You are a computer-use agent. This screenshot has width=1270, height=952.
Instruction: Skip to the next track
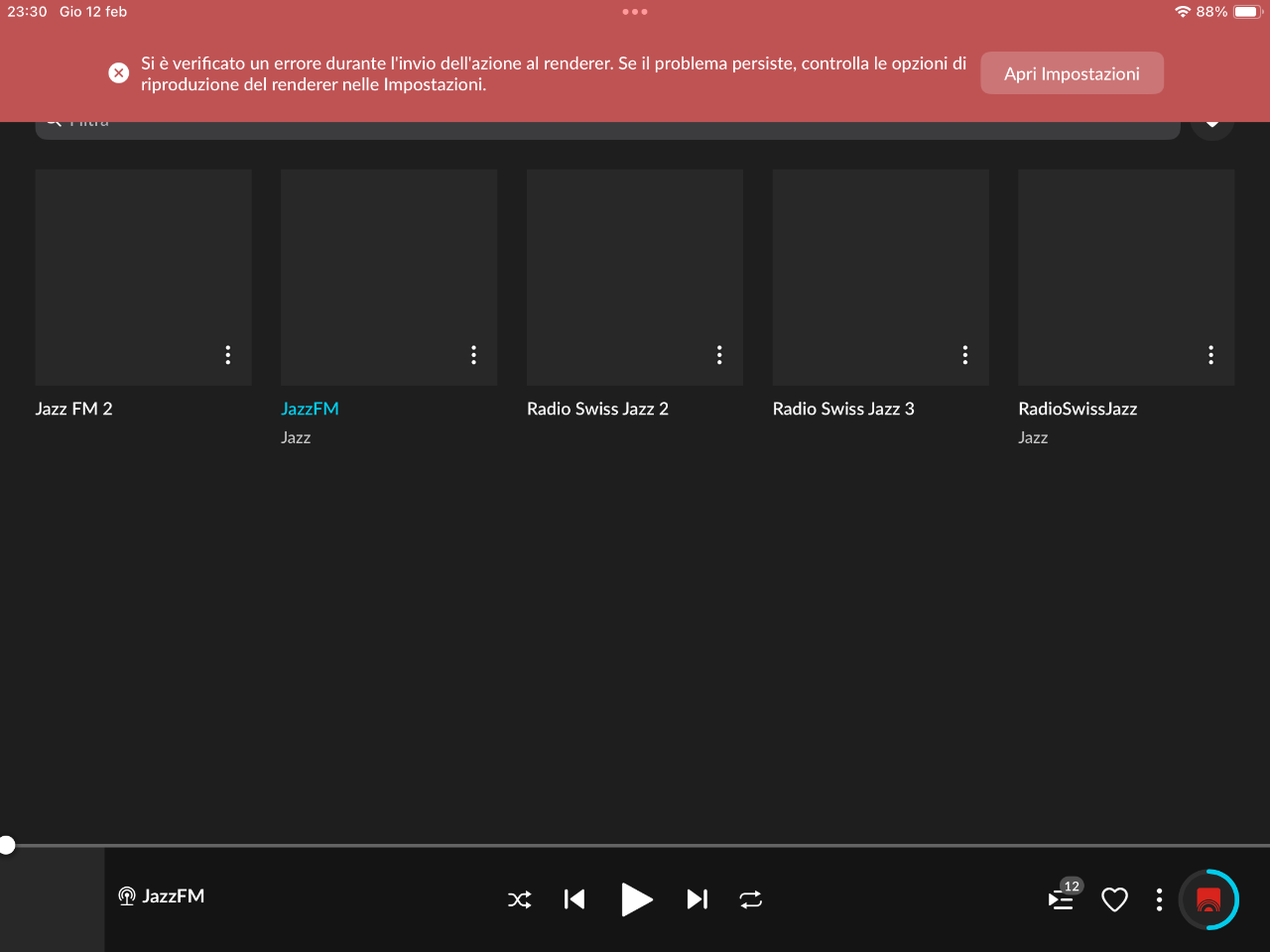click(698, 899)
